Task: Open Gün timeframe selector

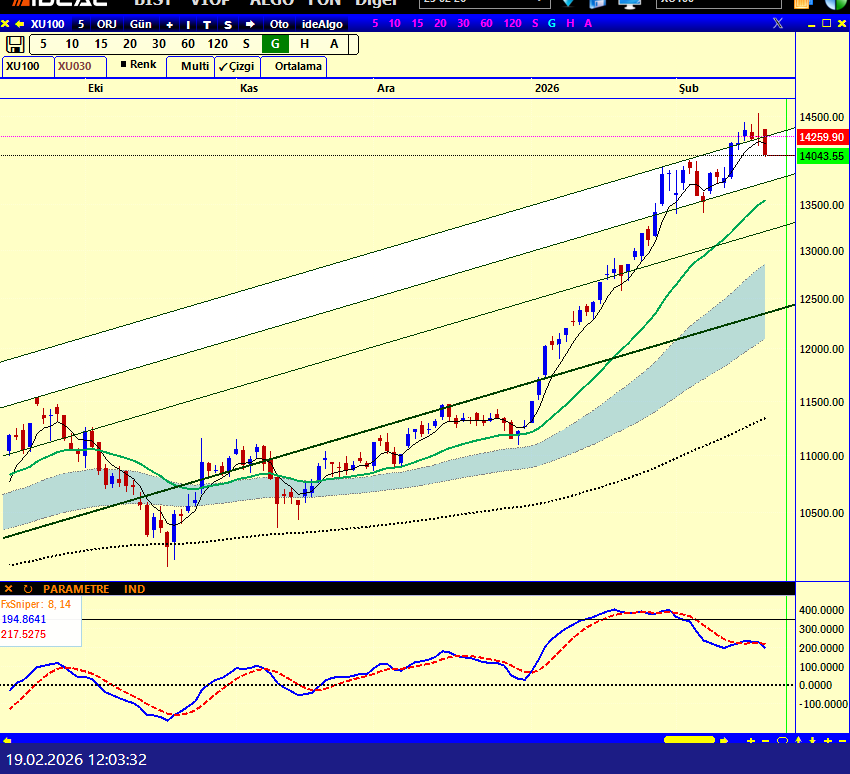Action: click(140, 24)
